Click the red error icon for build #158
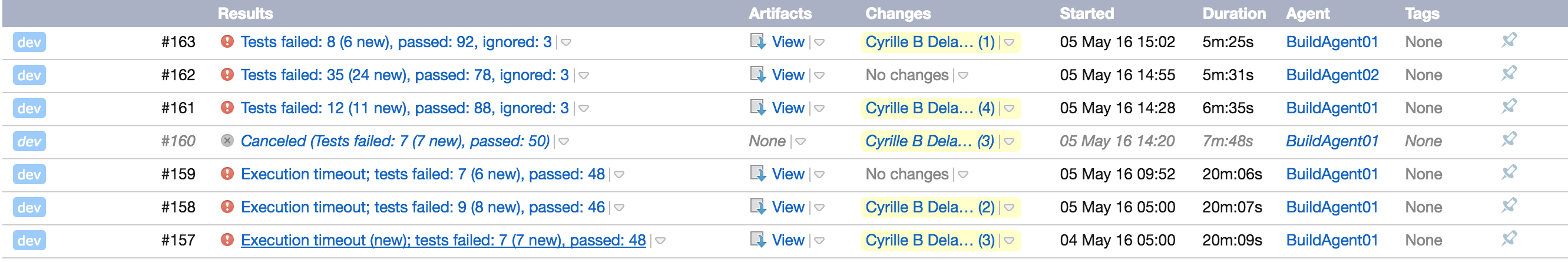The image size is (1568, 262). tap(227, 207)
